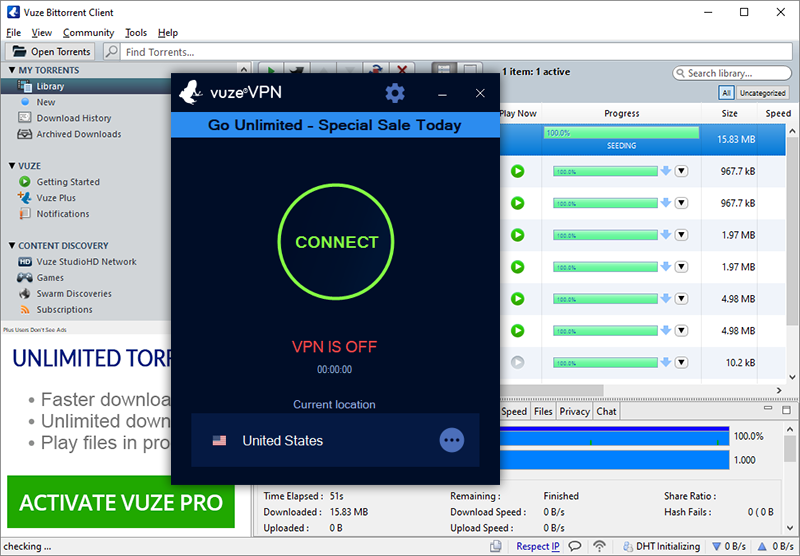800x556 pixels.
Task: Click the magnifier icon beside Find Torrents
Action: 111,52
